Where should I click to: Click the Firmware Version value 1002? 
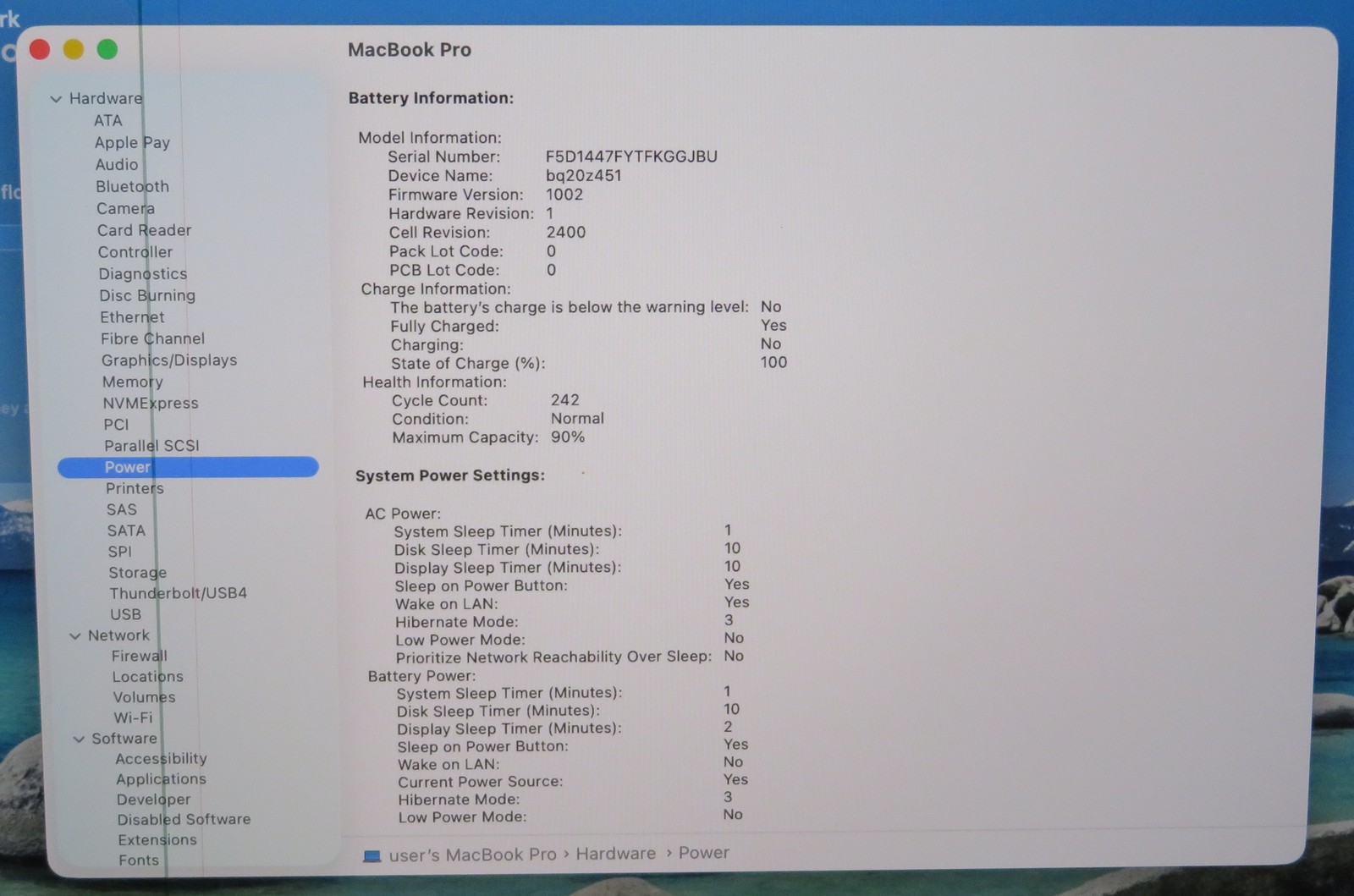point(564,195)
